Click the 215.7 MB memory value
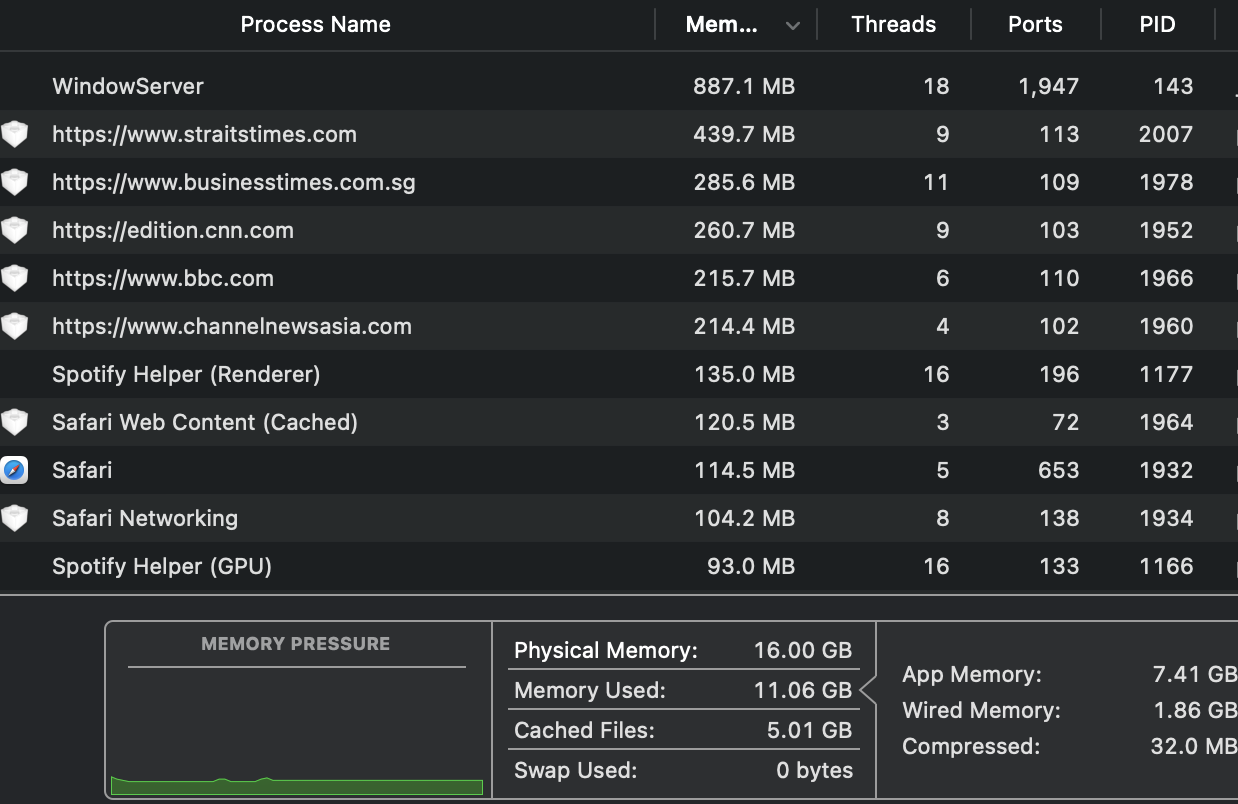Viewport: 1238px width, 804px height. 744,278
